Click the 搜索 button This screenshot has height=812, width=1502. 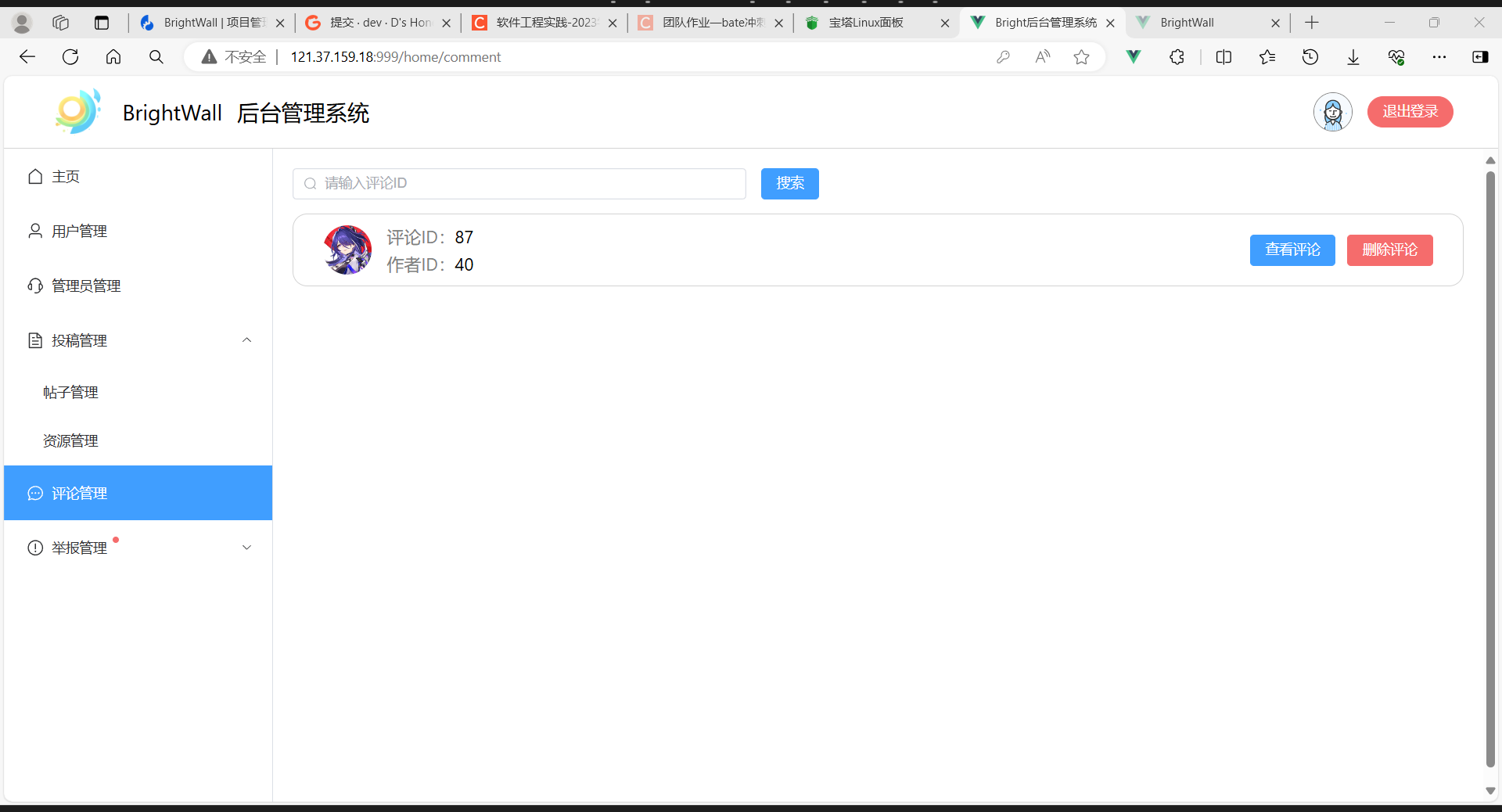(790, 184)
